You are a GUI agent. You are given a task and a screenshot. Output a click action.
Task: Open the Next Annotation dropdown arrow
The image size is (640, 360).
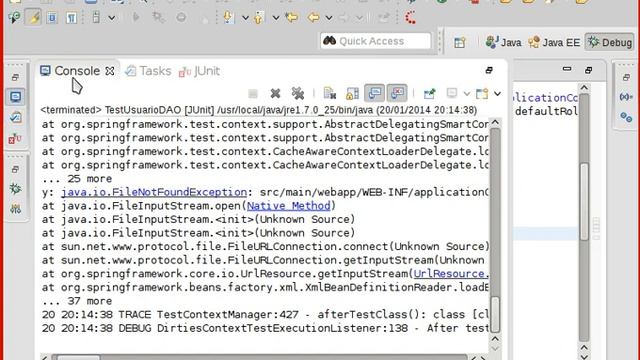245,18
